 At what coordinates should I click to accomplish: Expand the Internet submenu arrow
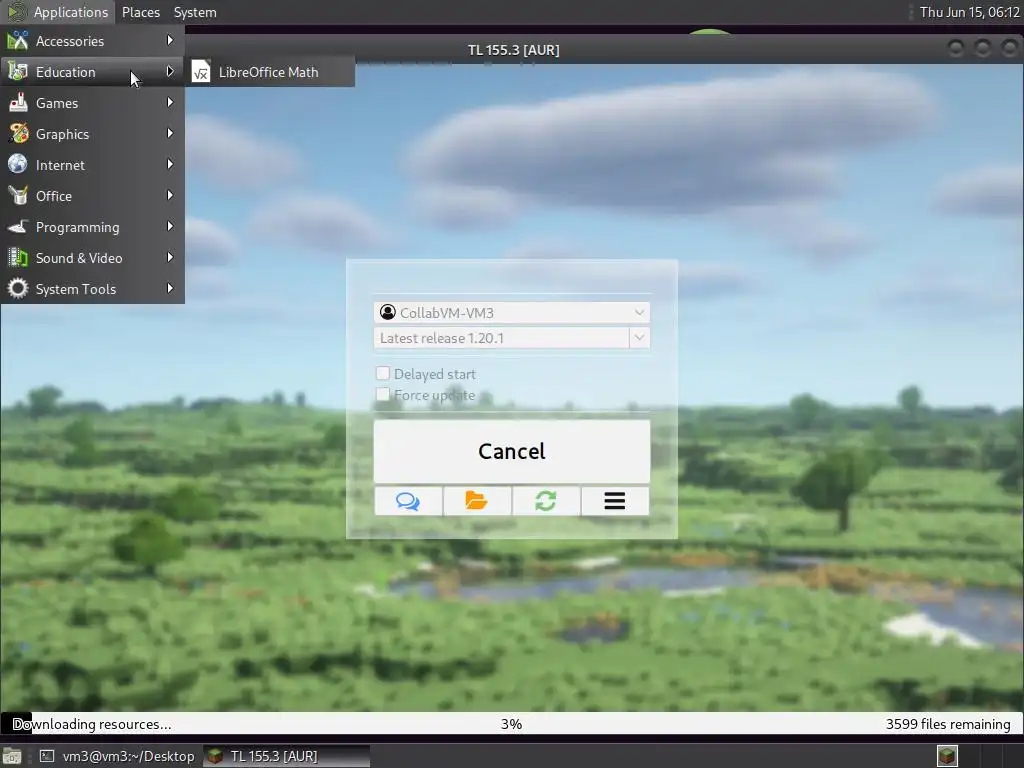(x=170, y=165)
